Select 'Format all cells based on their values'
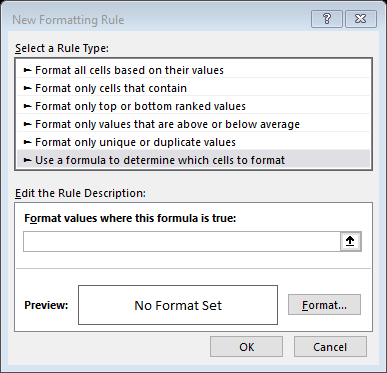This screenshot has height=373, width=387. pos(193,70)
